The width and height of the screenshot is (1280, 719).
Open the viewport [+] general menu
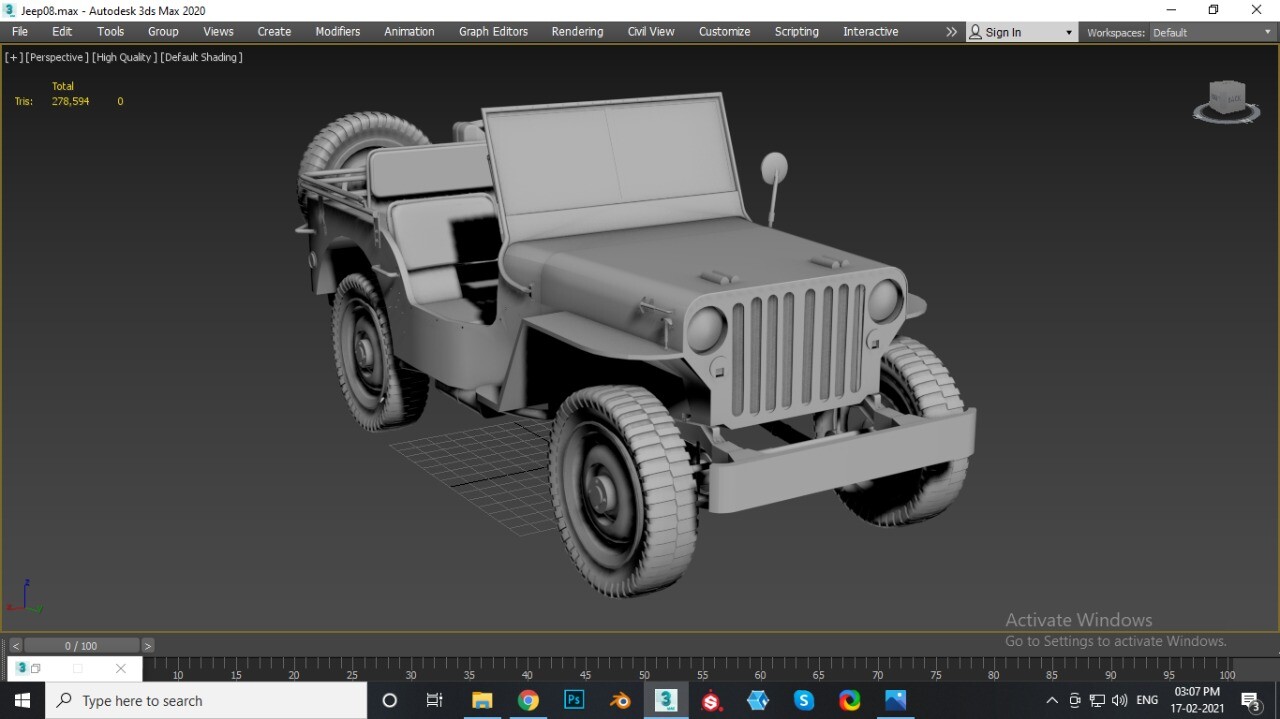click(14, 57)
